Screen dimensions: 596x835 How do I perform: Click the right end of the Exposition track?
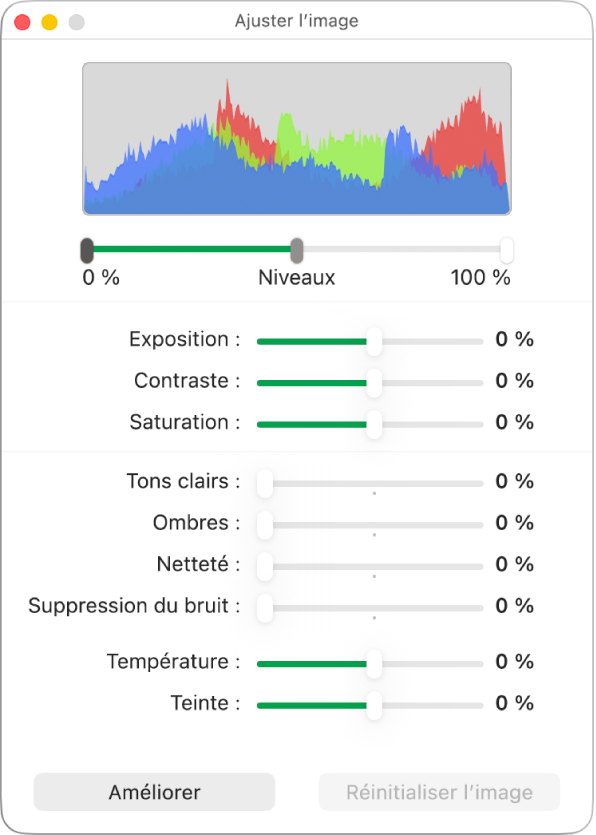point(480,341)
